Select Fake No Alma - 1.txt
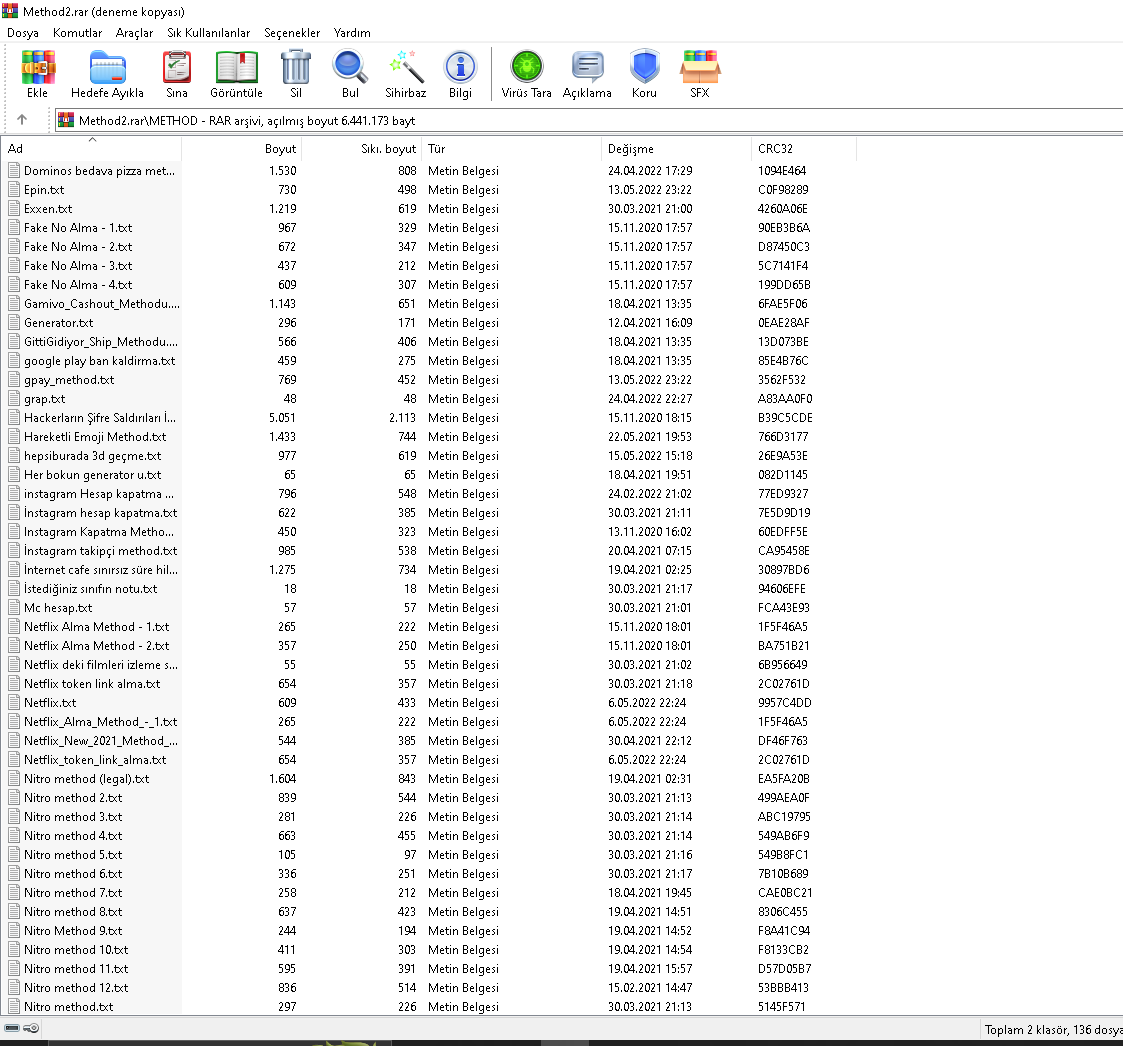 pyautogui.click(x=78, y=228)
